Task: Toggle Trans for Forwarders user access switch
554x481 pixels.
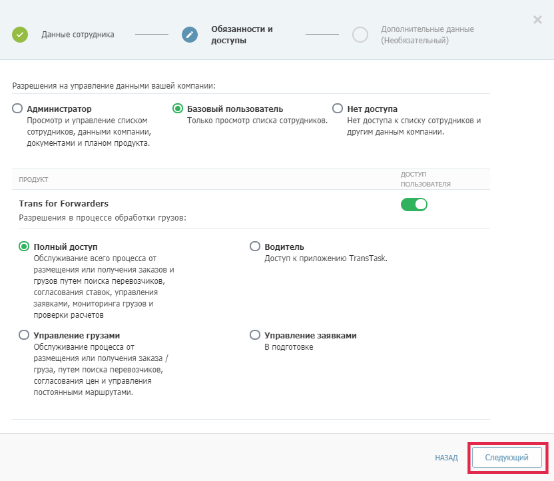Action: coord(414,204)
